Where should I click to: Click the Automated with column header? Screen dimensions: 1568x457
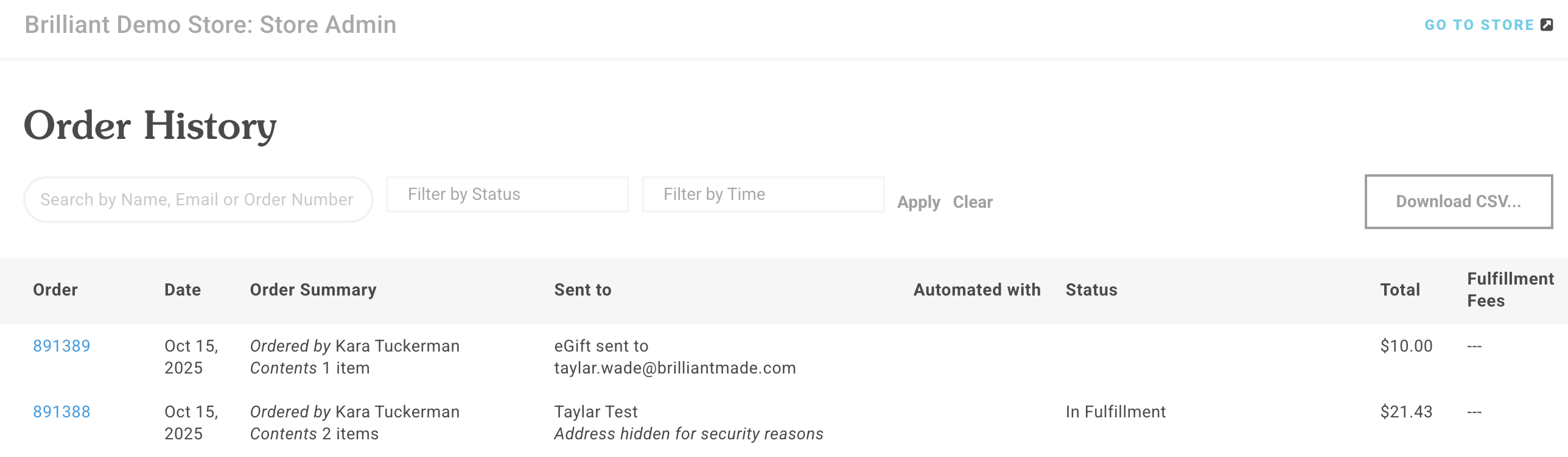coord(977,290)
